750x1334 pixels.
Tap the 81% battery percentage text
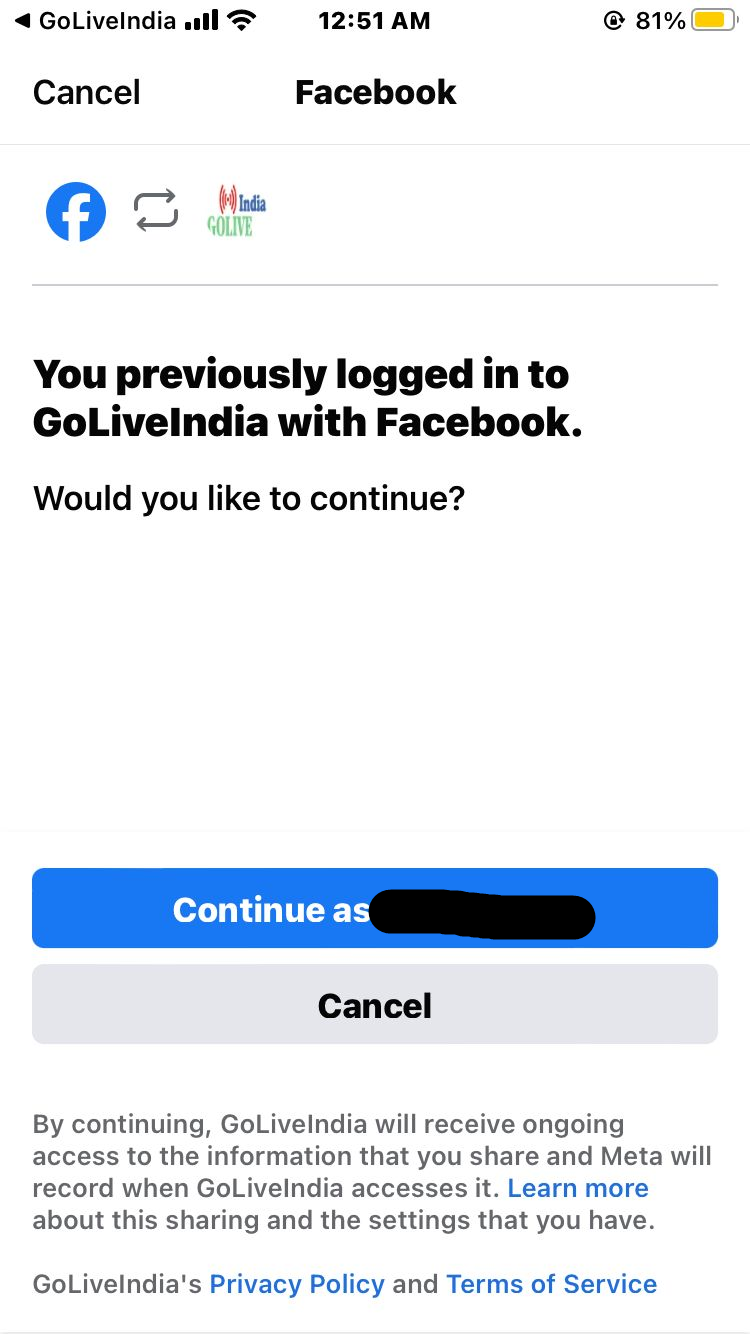point(660,20)
